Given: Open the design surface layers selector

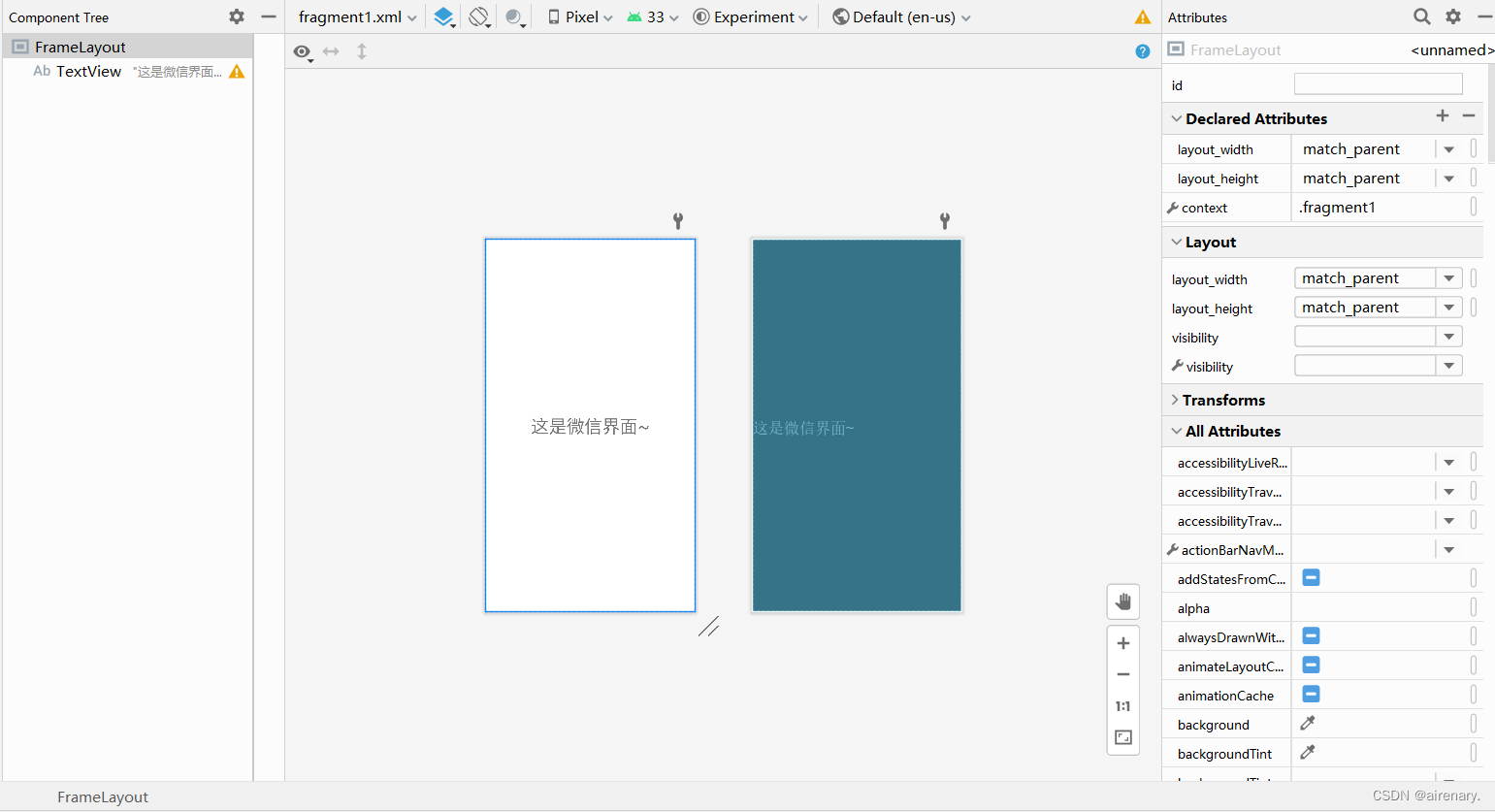Looking at the screenshot, I should tap(444, 16).
